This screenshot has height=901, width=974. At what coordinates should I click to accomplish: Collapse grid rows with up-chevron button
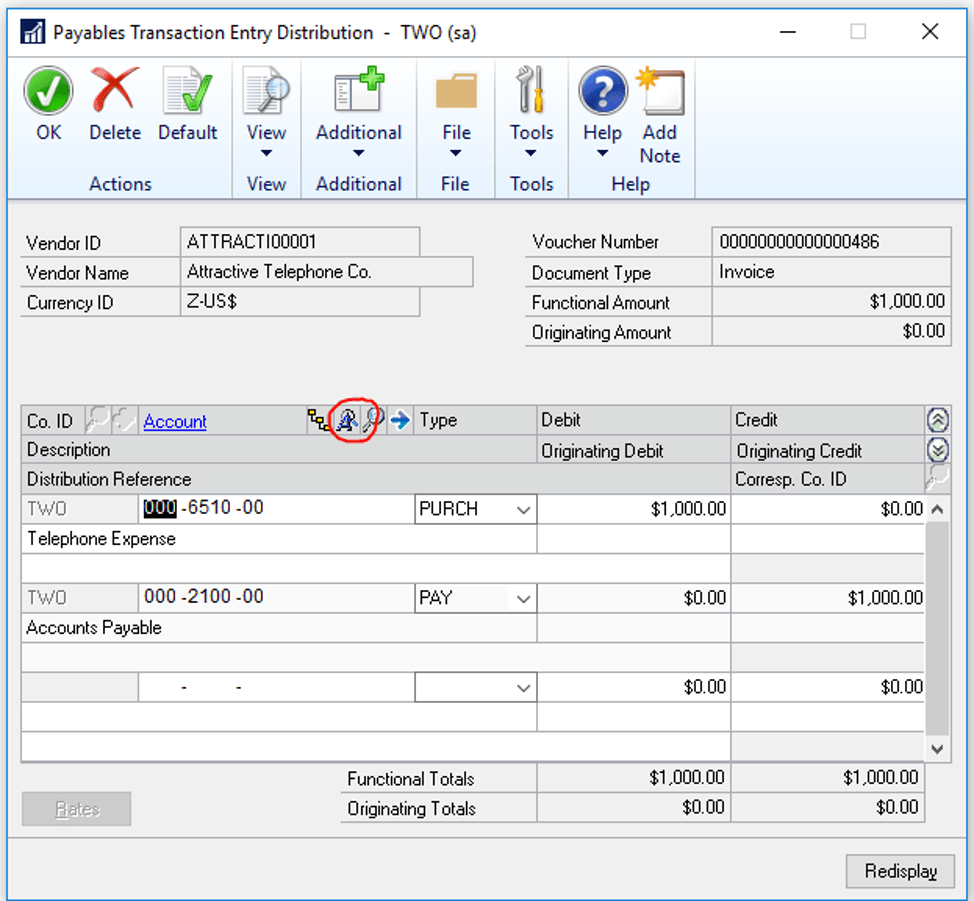(x=938, y=420)
